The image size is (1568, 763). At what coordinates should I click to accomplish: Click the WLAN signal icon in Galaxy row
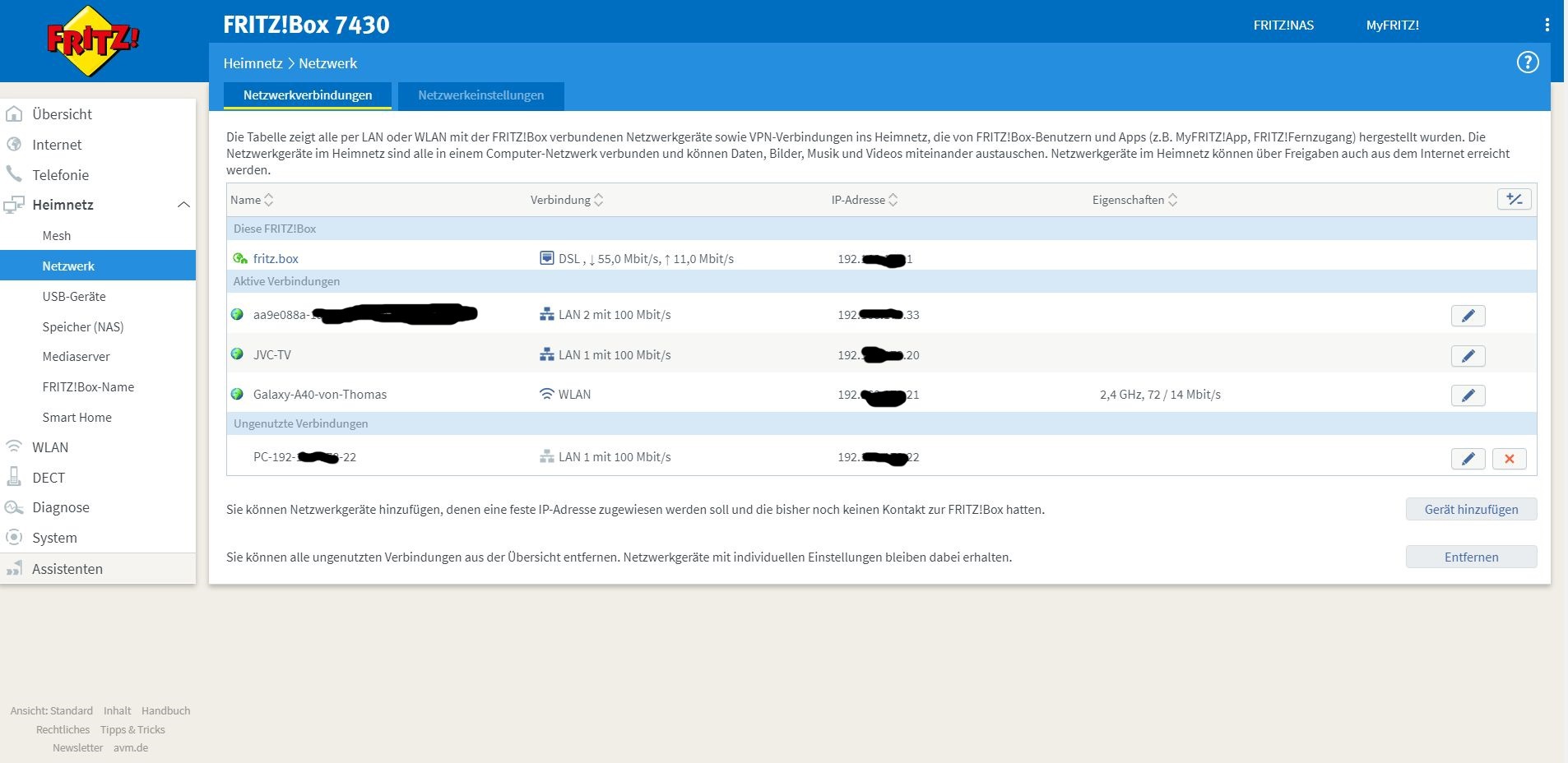click(547, 394)
